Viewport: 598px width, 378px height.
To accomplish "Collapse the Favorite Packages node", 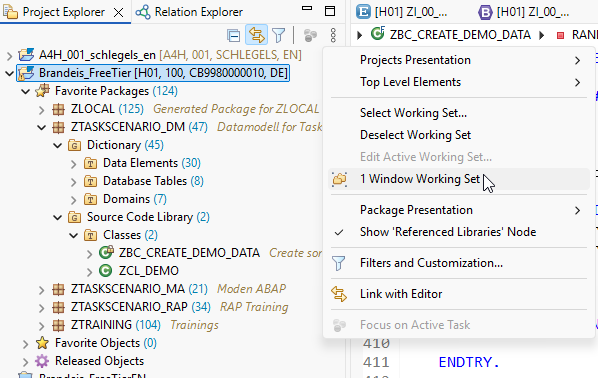I will pyautogui.click(x=26, y=92).
